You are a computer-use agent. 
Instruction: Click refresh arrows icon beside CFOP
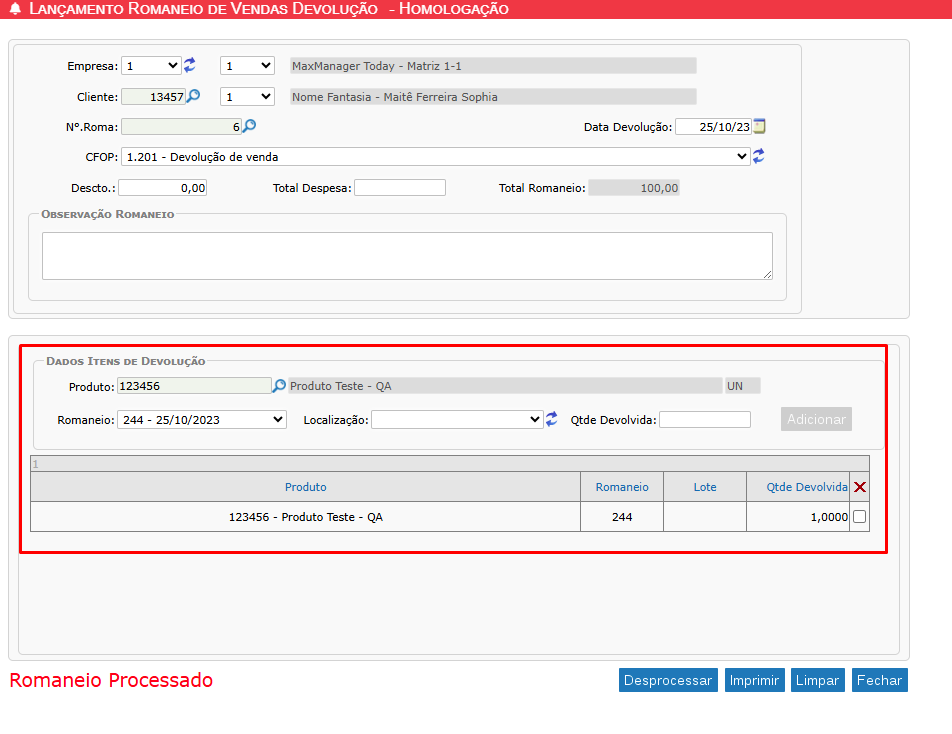pyautogui.click(x=759, y=157)
